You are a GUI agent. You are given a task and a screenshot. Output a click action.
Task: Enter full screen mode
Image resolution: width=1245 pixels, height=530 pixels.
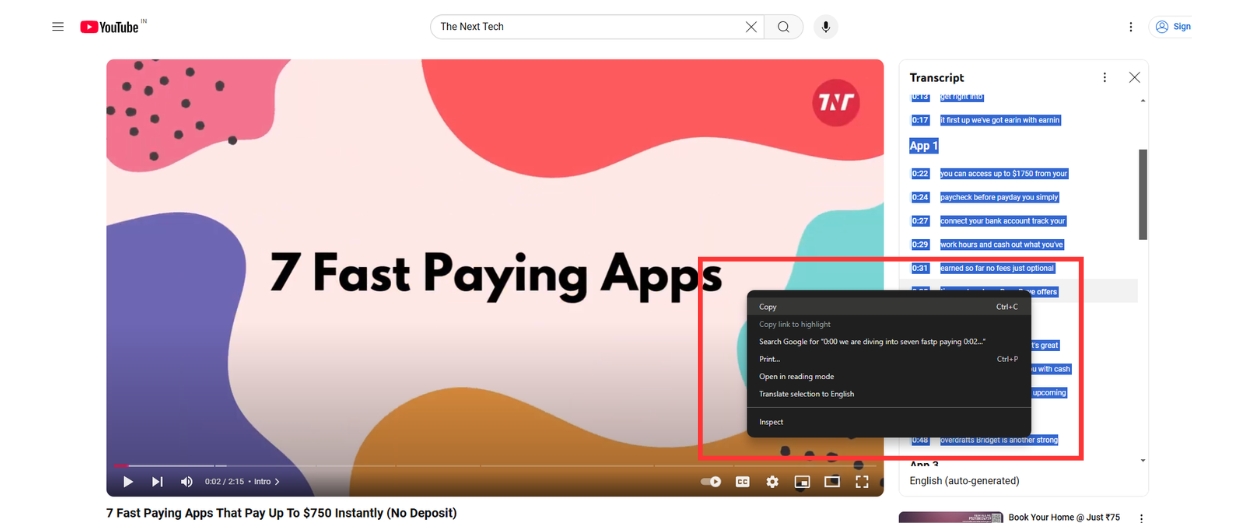(x=861, y=482)
